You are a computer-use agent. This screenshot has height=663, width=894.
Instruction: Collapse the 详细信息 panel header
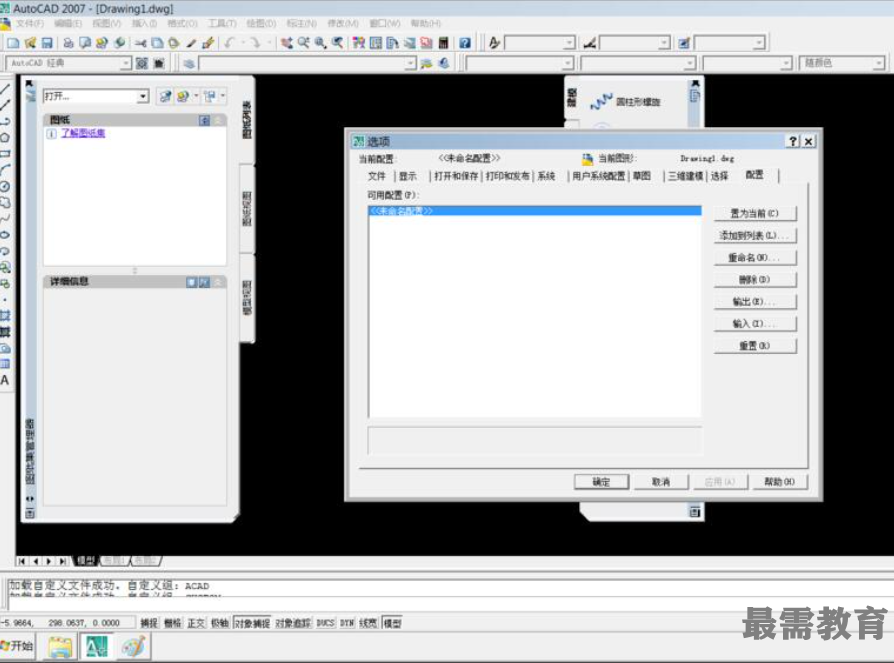point(217,282)
